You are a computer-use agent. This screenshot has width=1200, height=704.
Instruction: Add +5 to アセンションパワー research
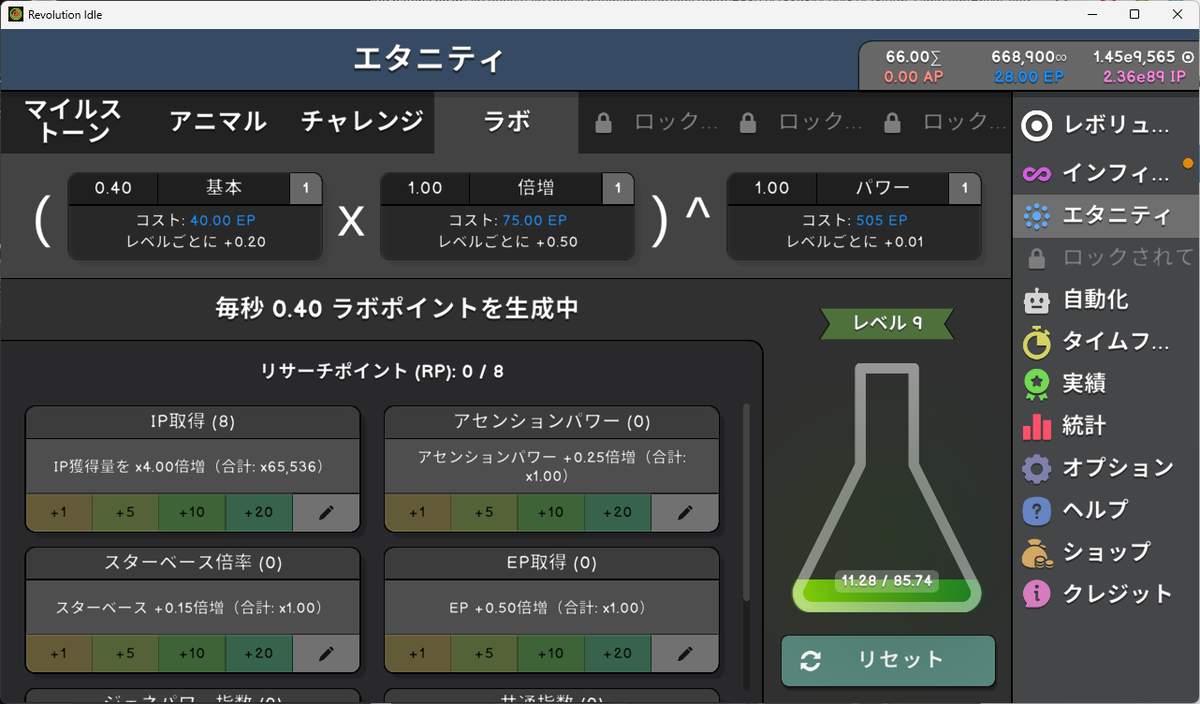pos(484,512)
